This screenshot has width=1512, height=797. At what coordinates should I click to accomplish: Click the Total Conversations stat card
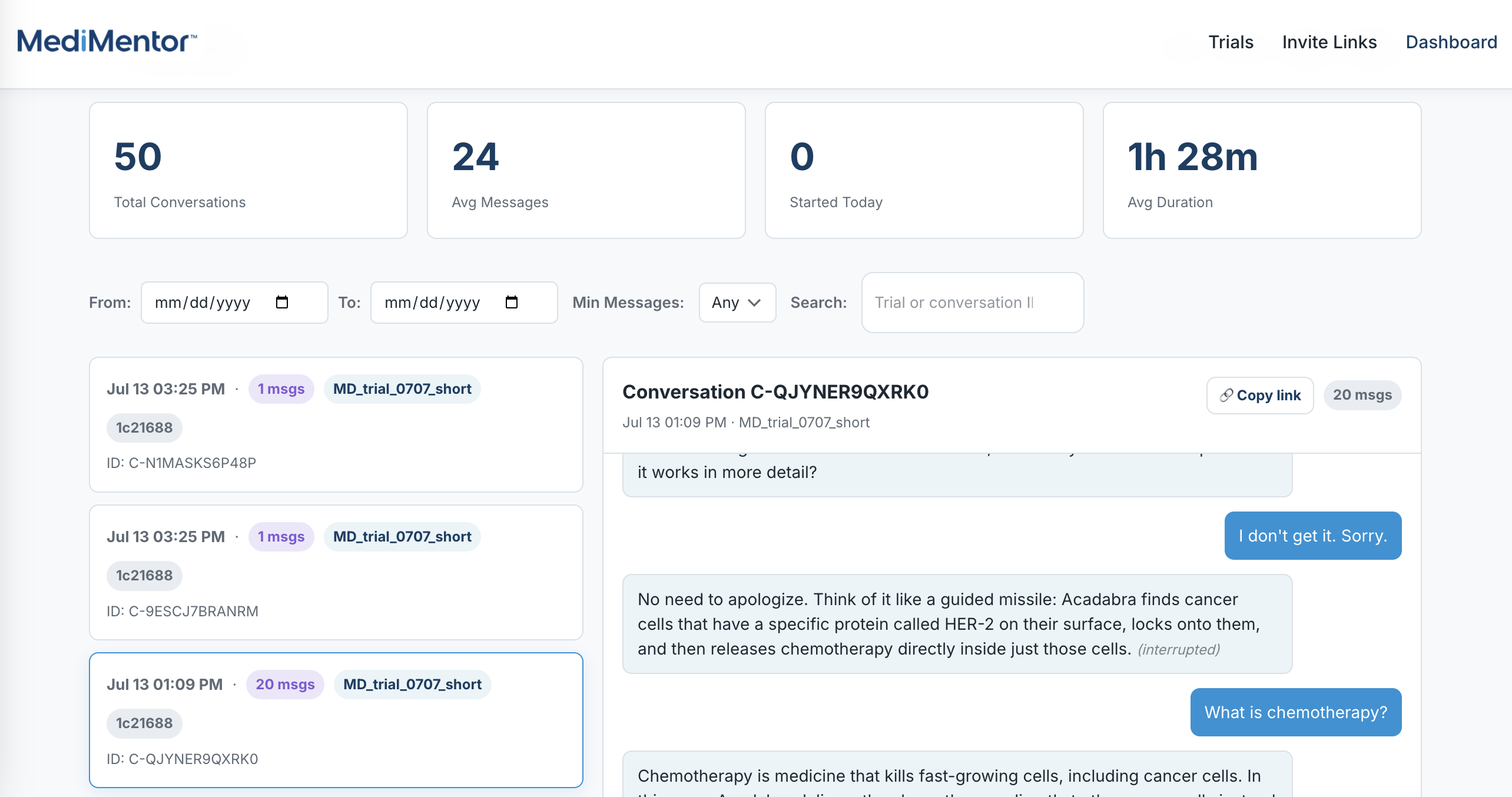point(248,171)
